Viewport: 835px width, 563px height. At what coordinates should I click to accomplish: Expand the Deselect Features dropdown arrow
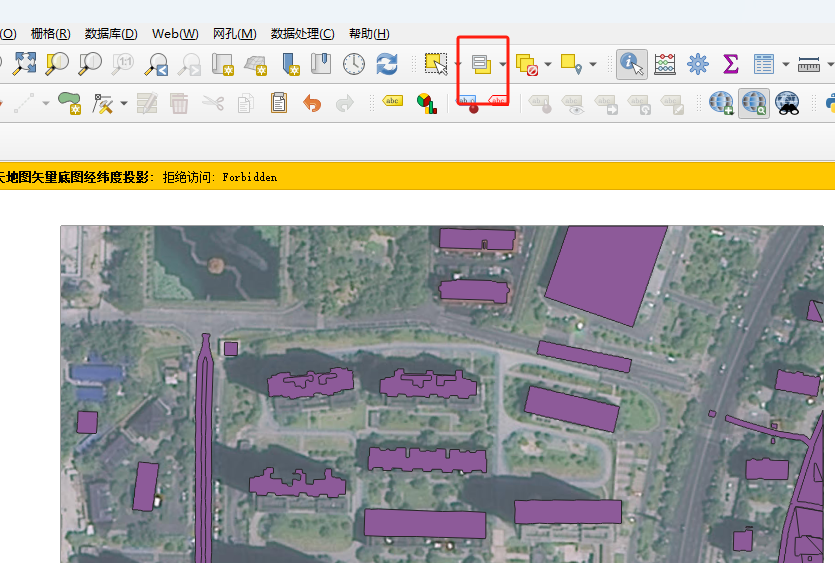[x=548, y=65]
